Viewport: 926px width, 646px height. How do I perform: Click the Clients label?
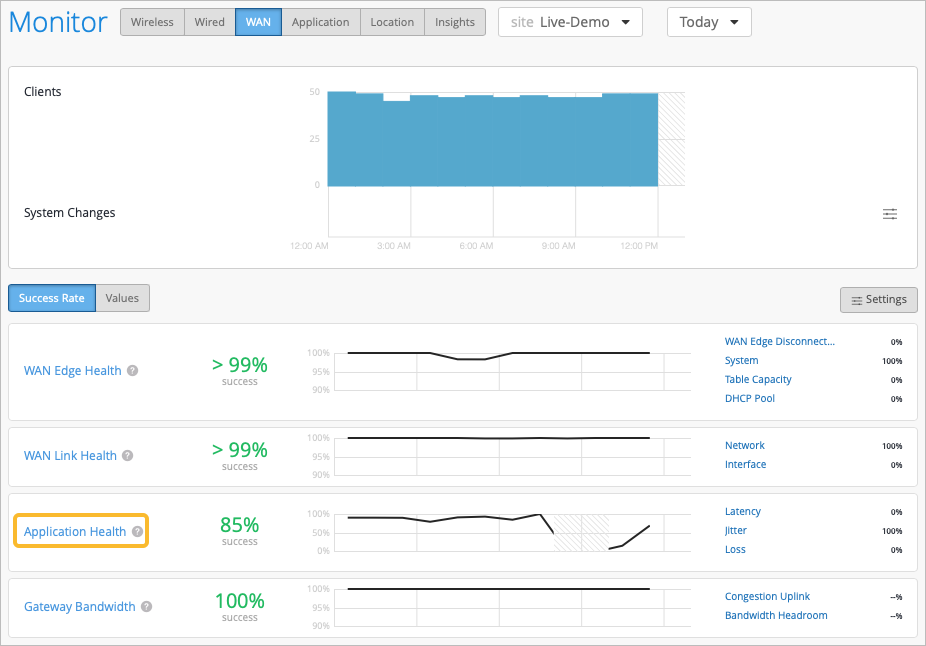(43, 92)
